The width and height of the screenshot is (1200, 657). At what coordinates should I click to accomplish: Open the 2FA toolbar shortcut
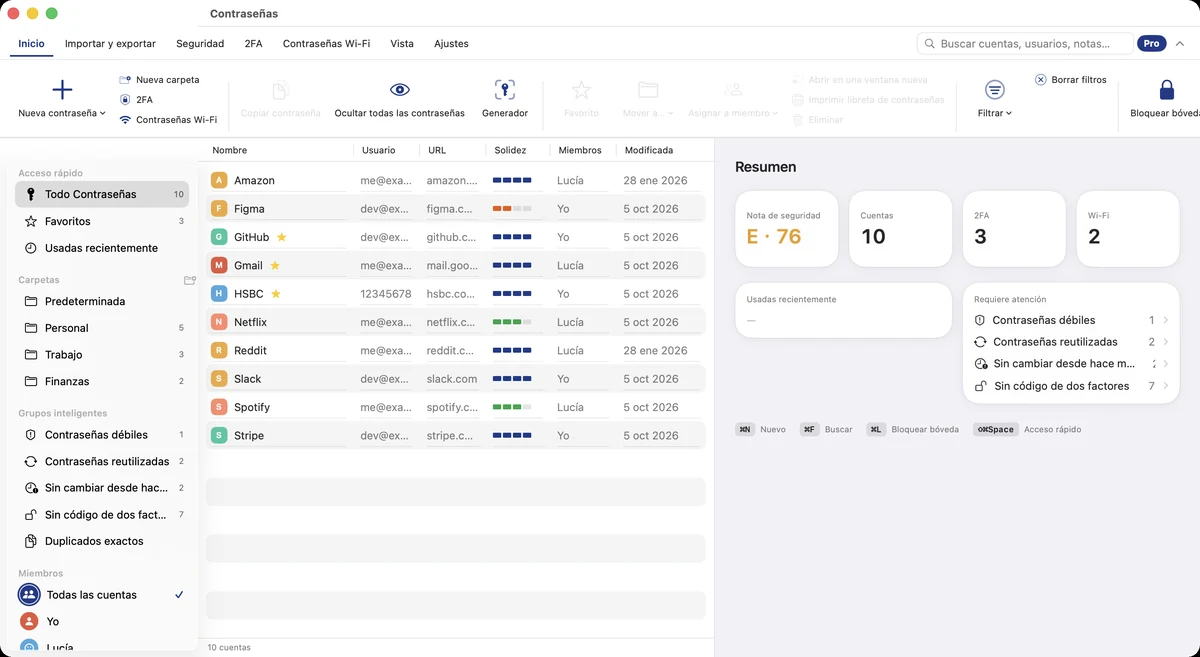tap(136, 99)
